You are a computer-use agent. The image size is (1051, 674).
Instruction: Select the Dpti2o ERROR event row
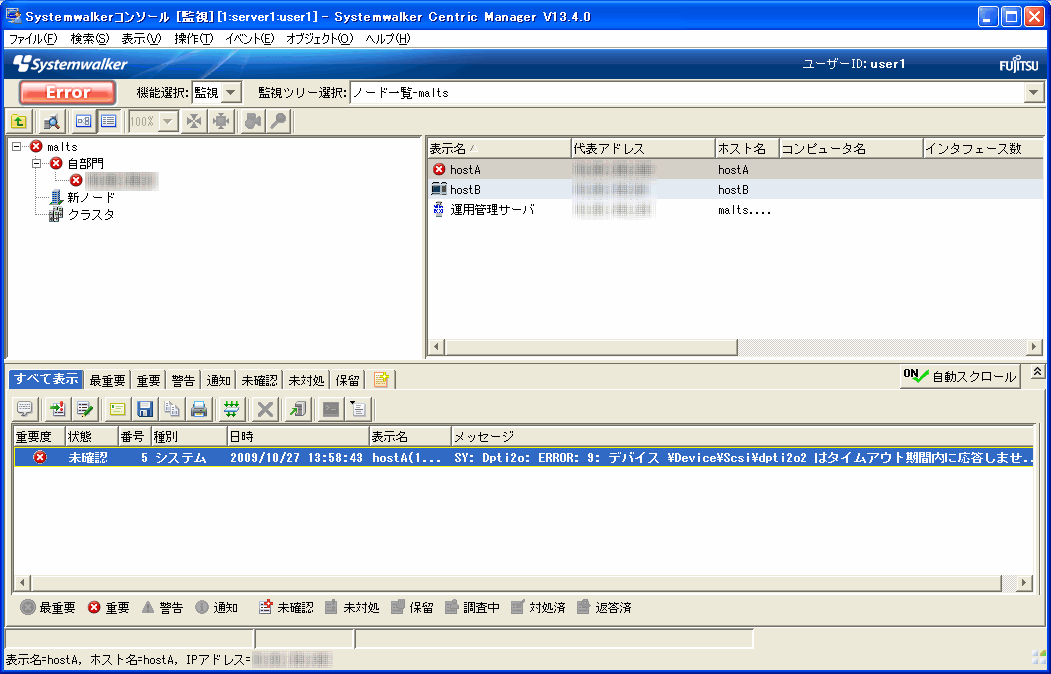point(523,458)
